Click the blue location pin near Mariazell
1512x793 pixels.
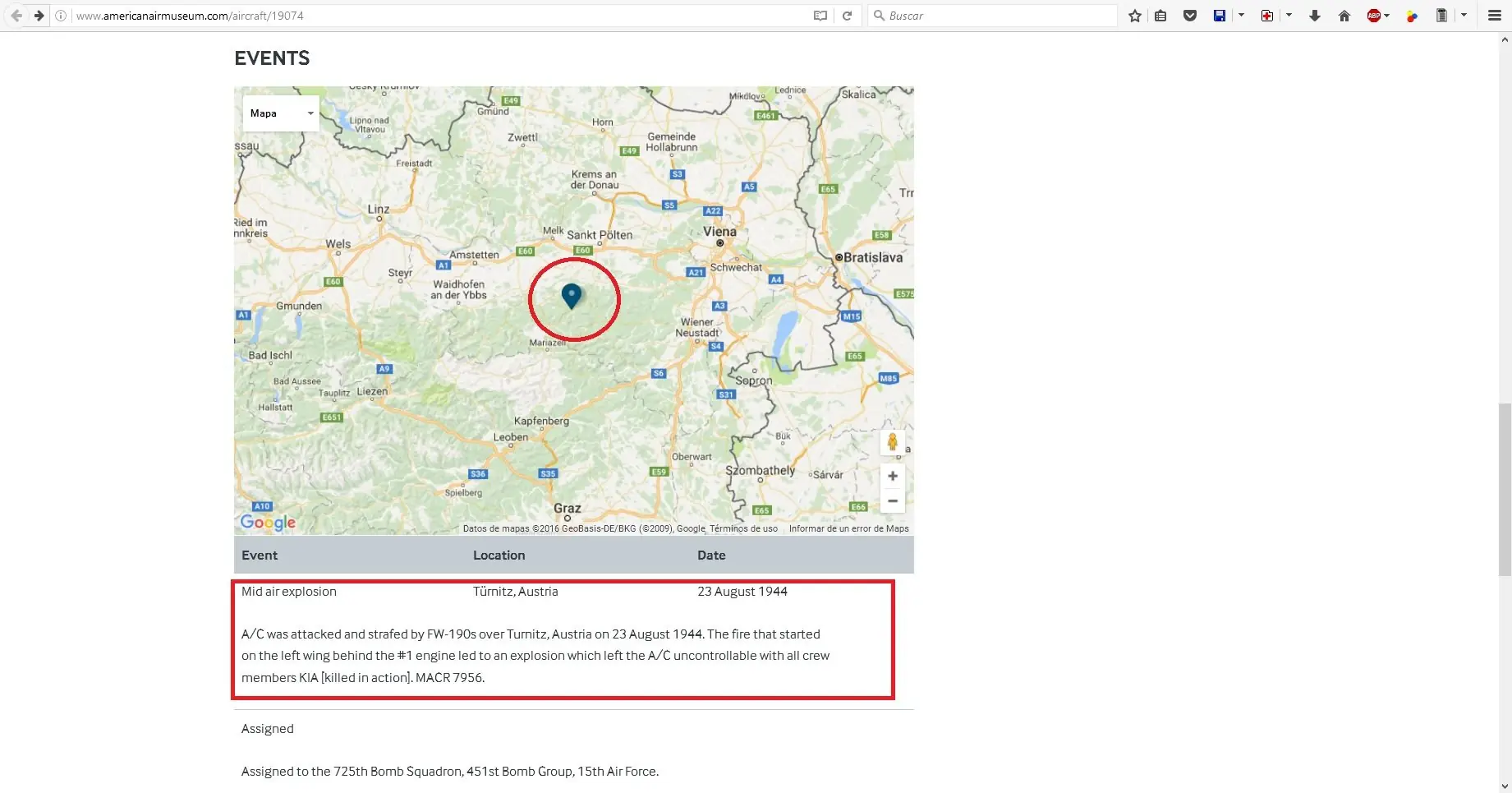tap(572, 295)
